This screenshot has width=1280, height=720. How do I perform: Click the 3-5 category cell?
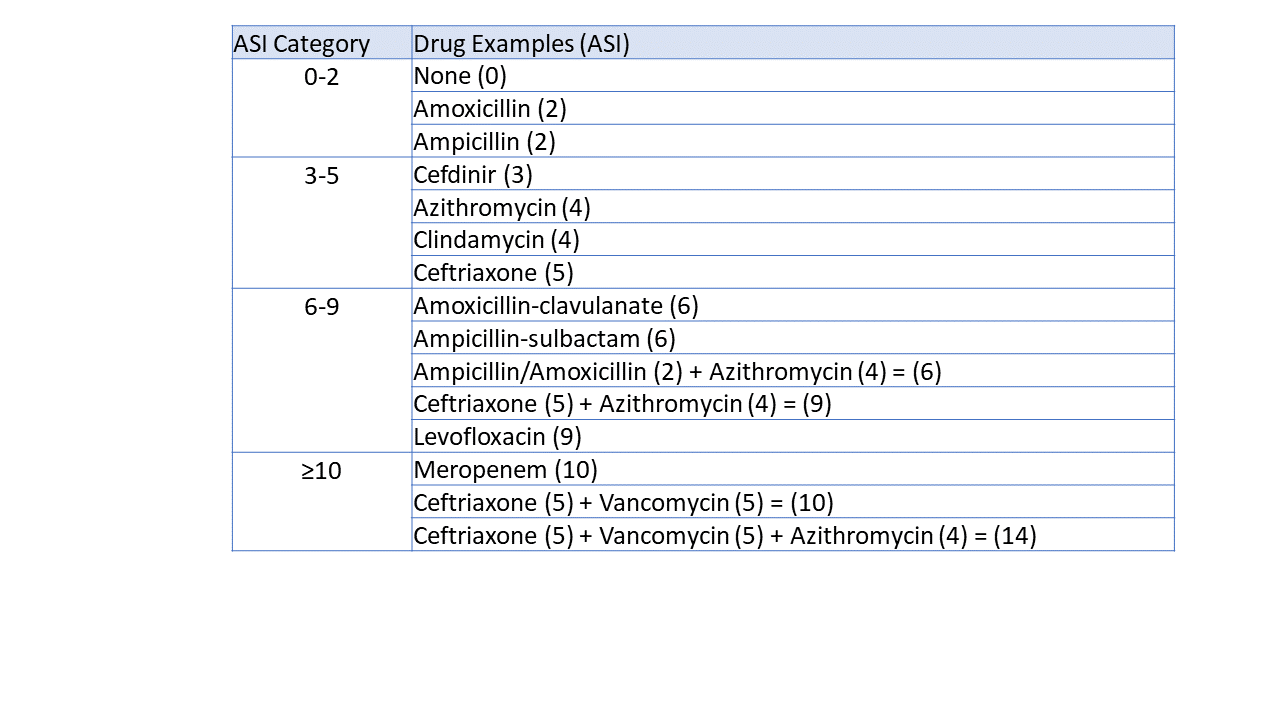pos(322,223)
